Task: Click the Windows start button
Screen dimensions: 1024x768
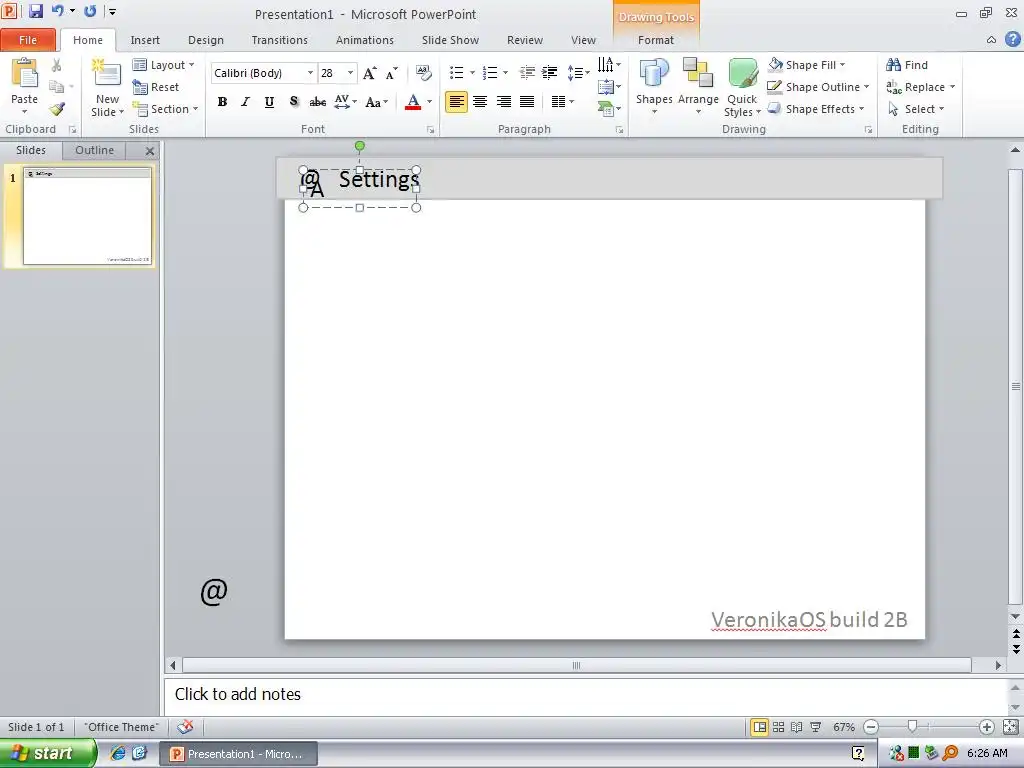Action: [47, 754]
